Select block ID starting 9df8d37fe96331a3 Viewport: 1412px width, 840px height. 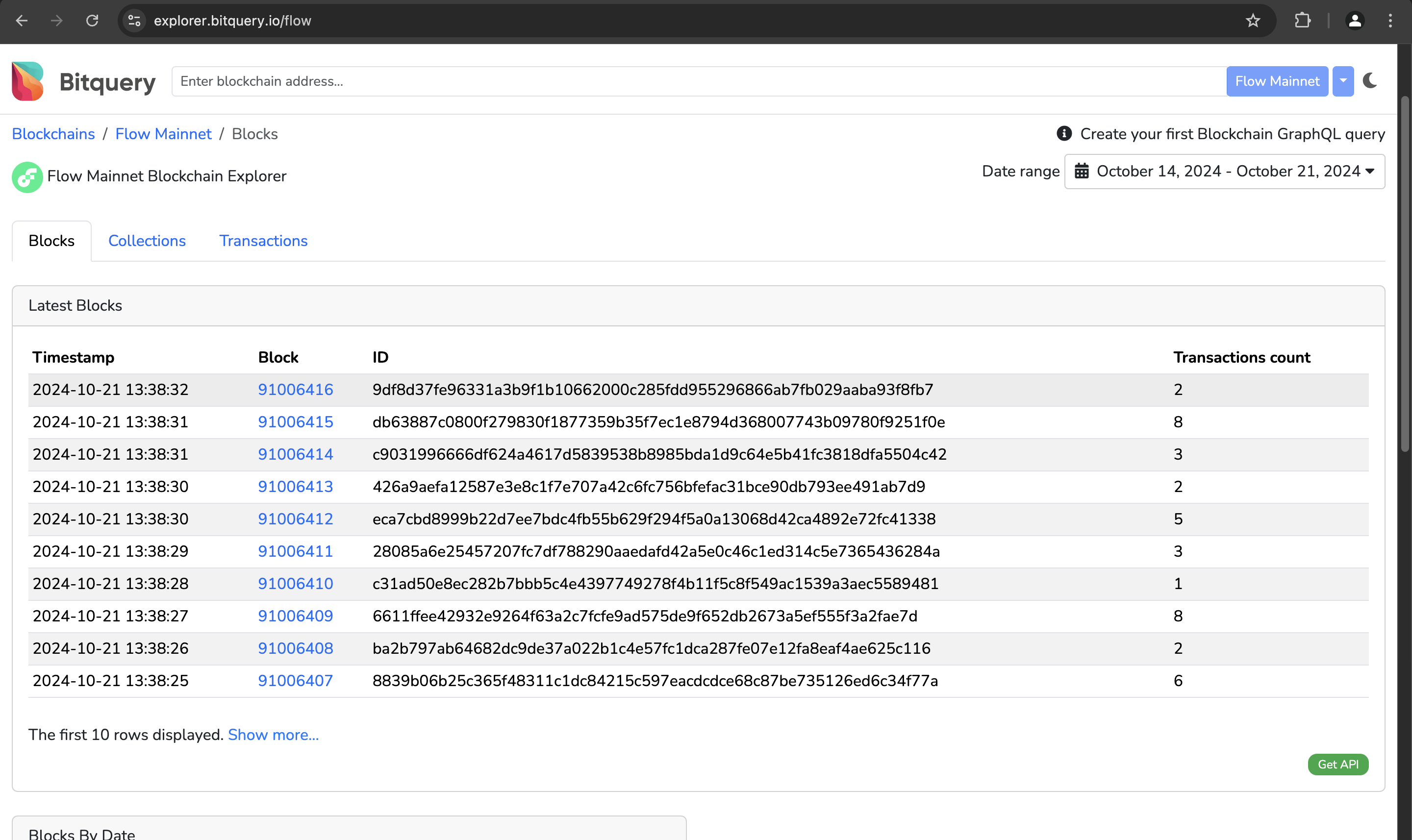click(652, 390)
